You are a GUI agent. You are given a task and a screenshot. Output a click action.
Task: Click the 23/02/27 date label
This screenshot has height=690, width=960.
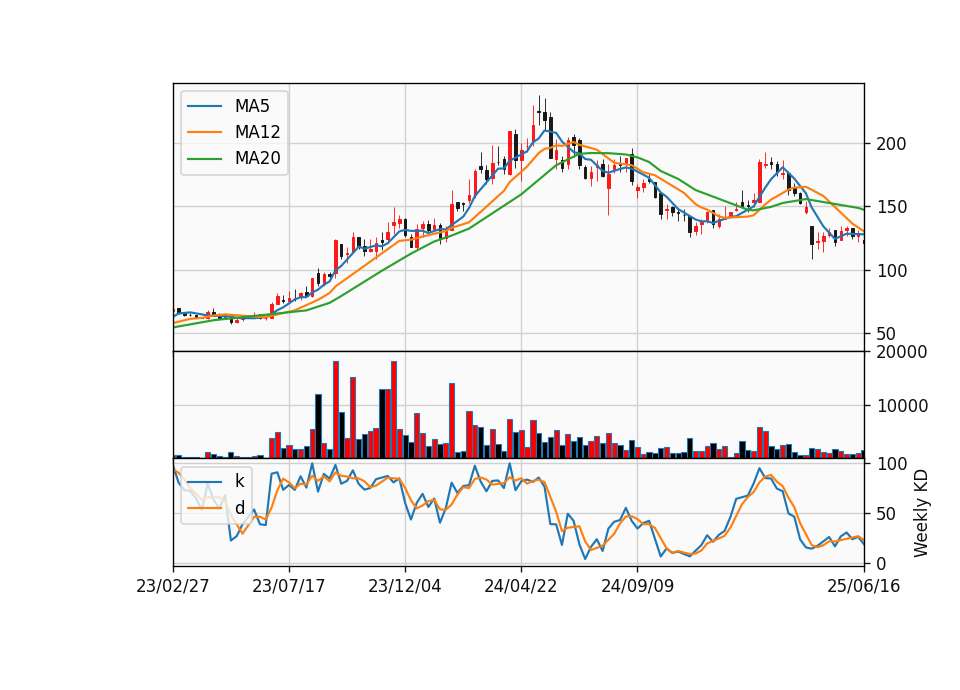tap(173, 587)
